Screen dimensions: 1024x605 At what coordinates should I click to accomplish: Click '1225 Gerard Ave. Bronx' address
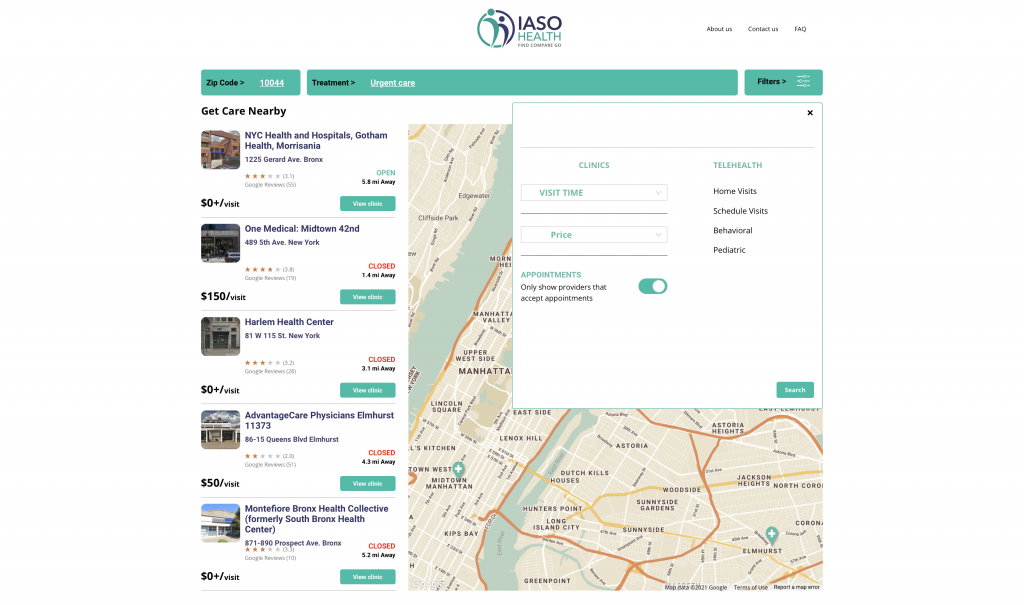283,159
